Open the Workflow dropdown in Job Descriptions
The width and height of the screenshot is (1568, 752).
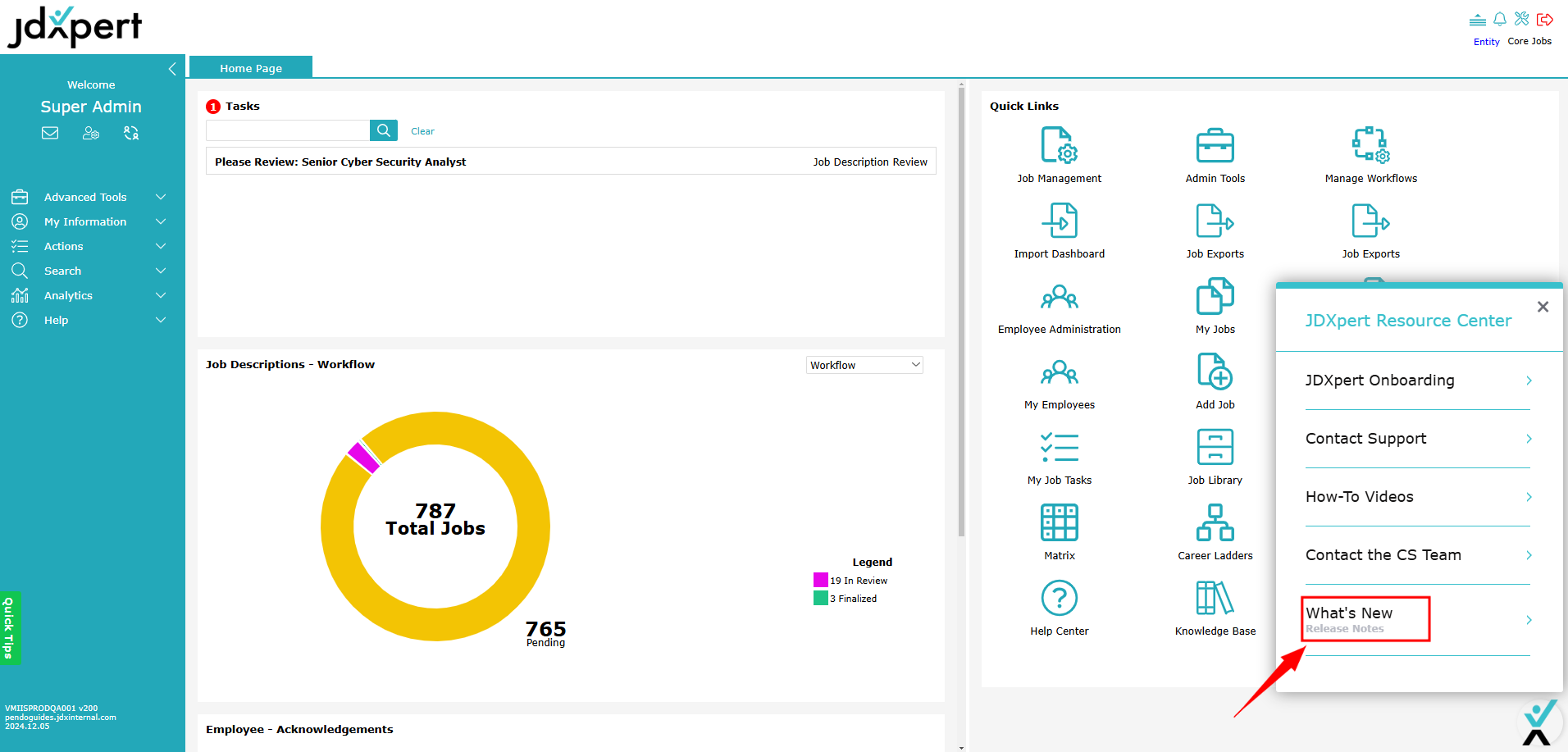[x=864, y=365]
